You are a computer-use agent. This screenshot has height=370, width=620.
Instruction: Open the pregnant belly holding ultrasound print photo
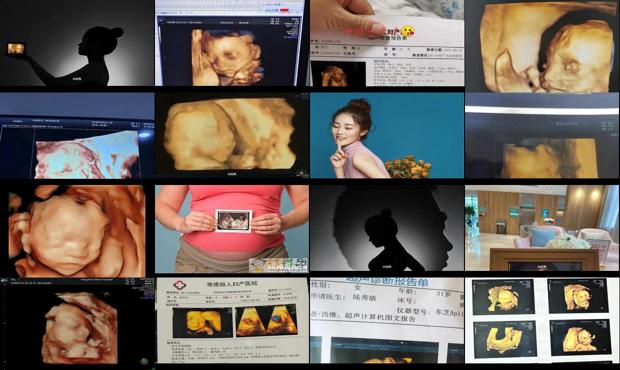tap(232, 229)
